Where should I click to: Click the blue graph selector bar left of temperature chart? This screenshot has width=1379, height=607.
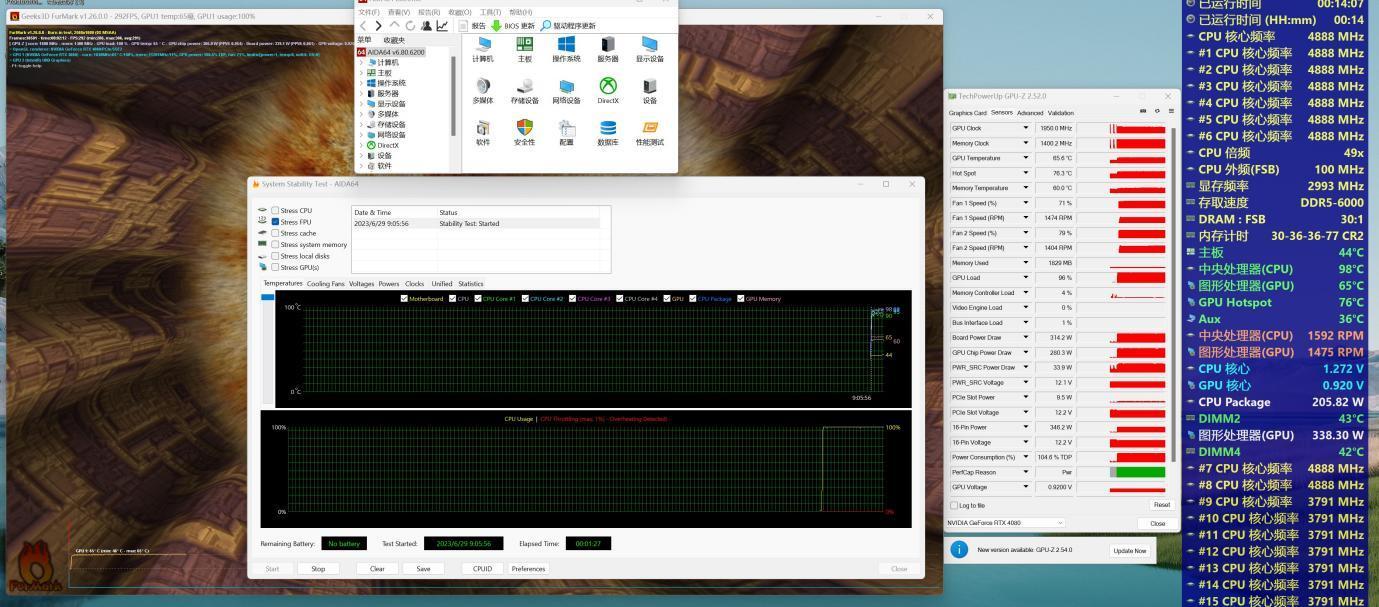[267, 297]
